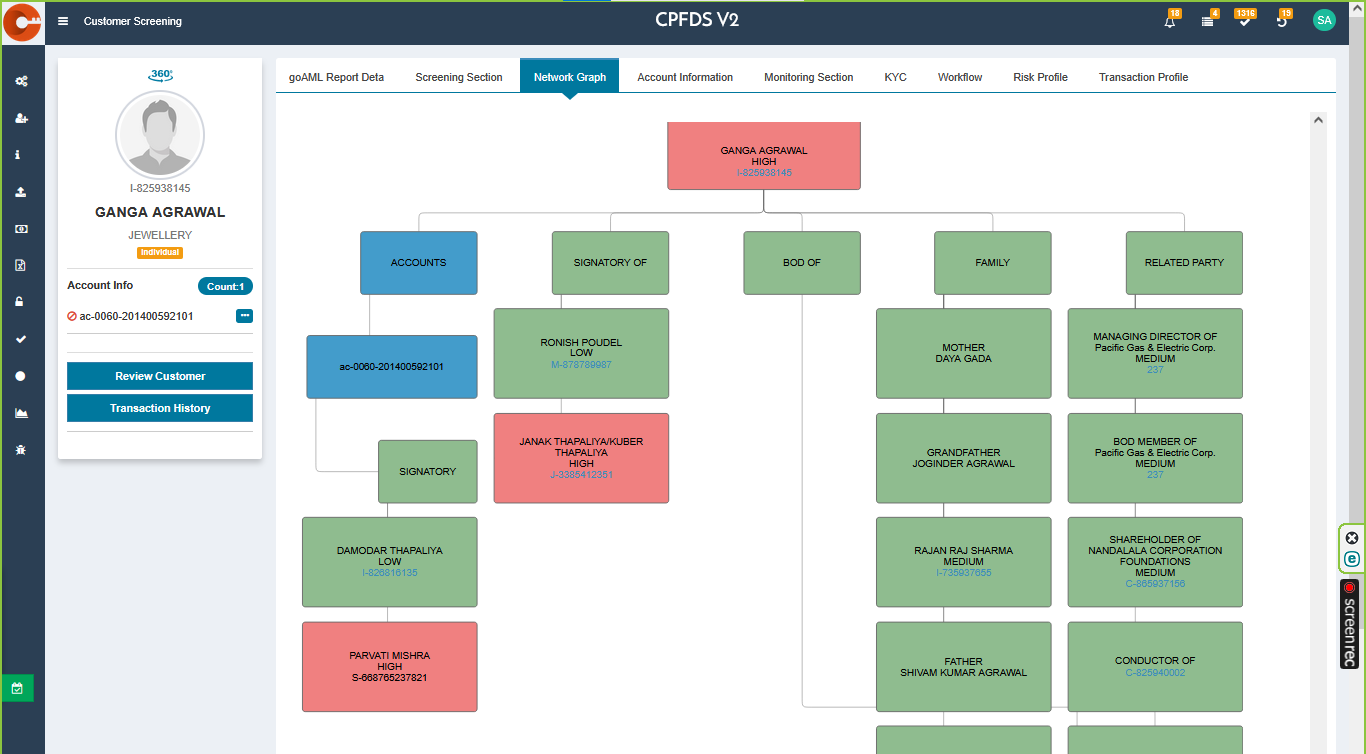Open the SA user avatar menu
Viewport: 1366px width, 754px height.
(x=1324, y=20)
